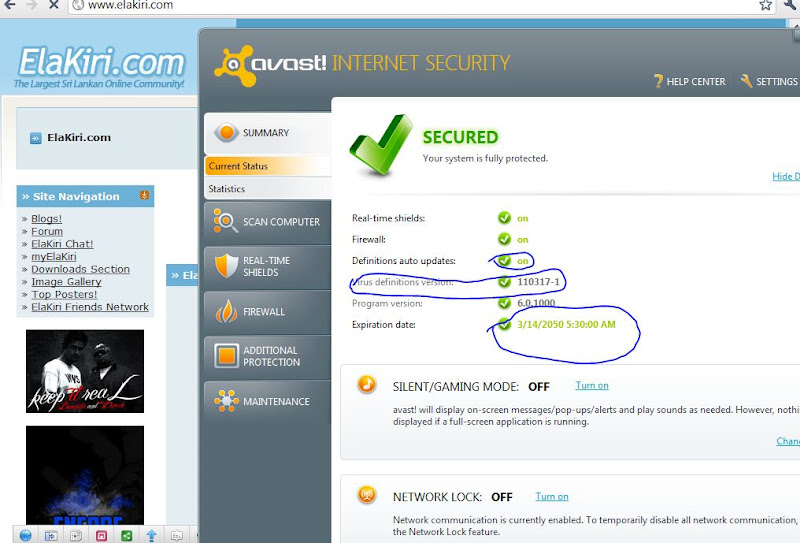Click the Network Lock orange icon
800x543 pixels.
pos(366,495)
